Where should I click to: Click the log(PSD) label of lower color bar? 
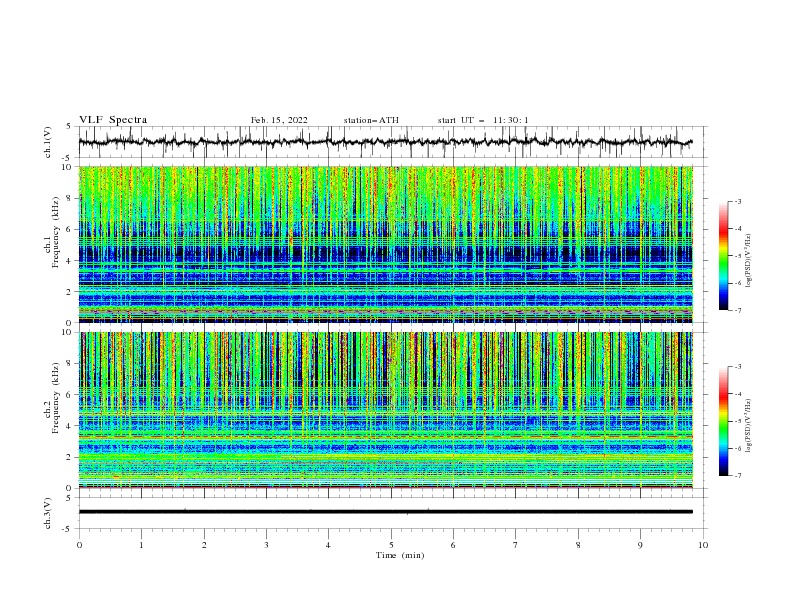(x=749, y=426)
